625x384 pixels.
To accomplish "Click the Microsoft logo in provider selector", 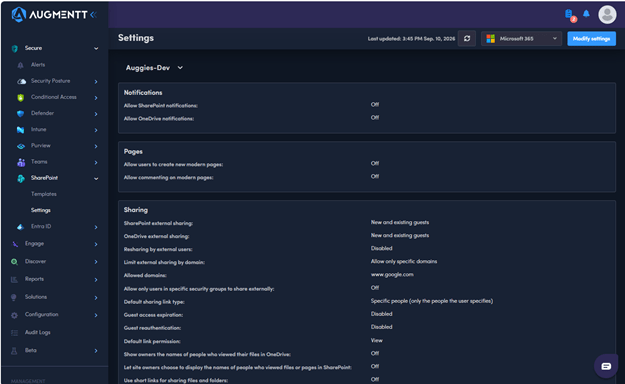I will (491, 39).
